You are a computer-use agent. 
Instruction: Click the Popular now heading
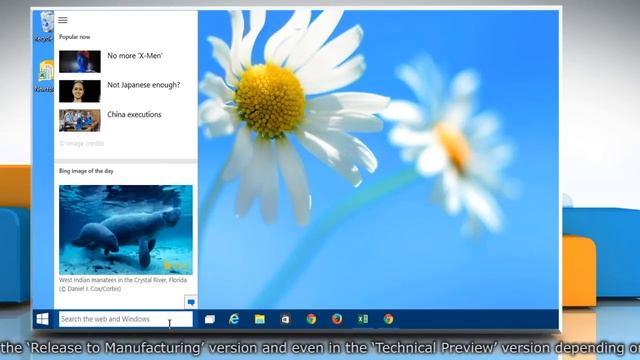pyautogui.click(x=74, y=37)
